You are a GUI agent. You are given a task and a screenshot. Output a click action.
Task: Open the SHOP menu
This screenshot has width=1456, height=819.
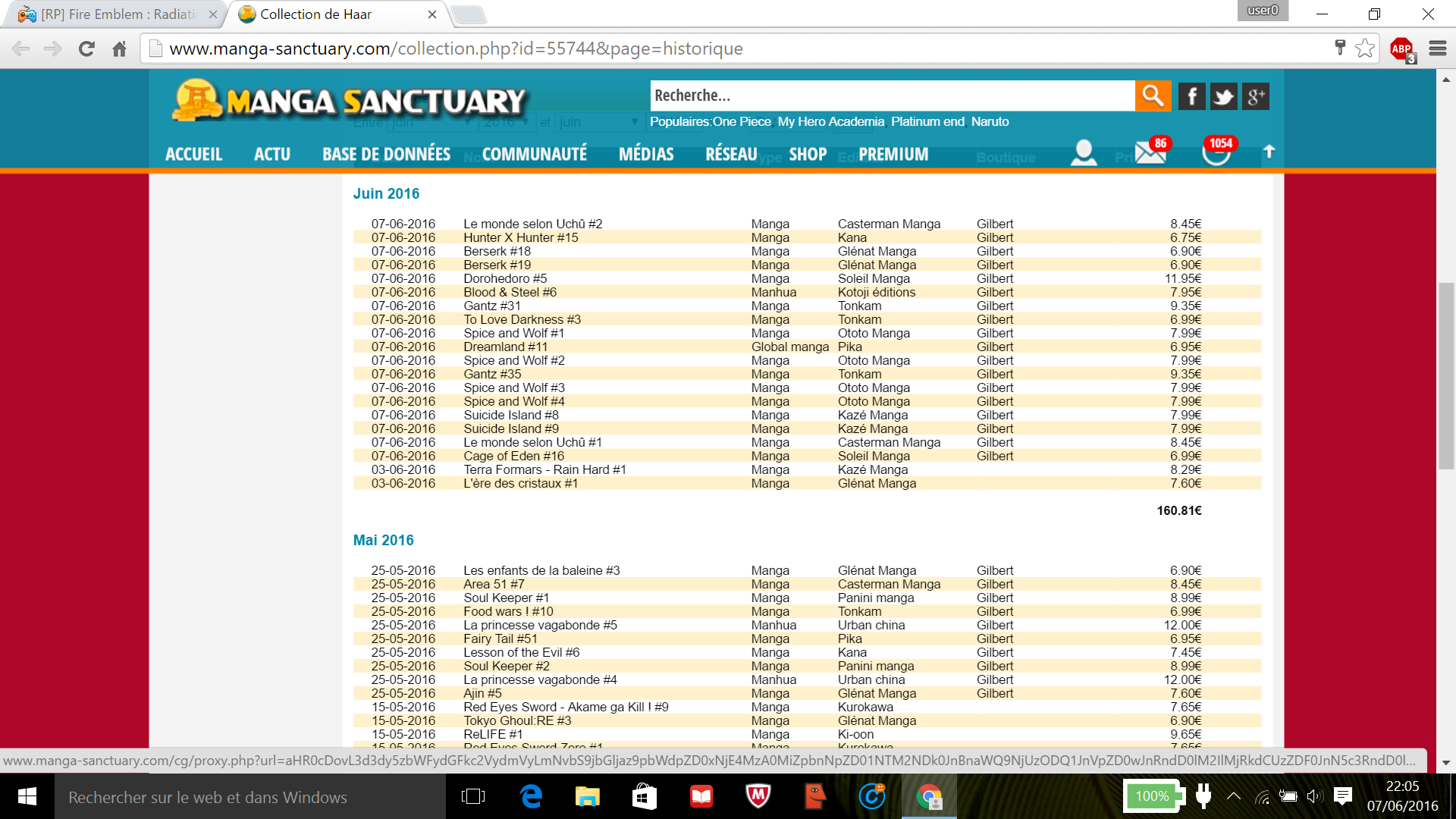[x=808, y=154]
